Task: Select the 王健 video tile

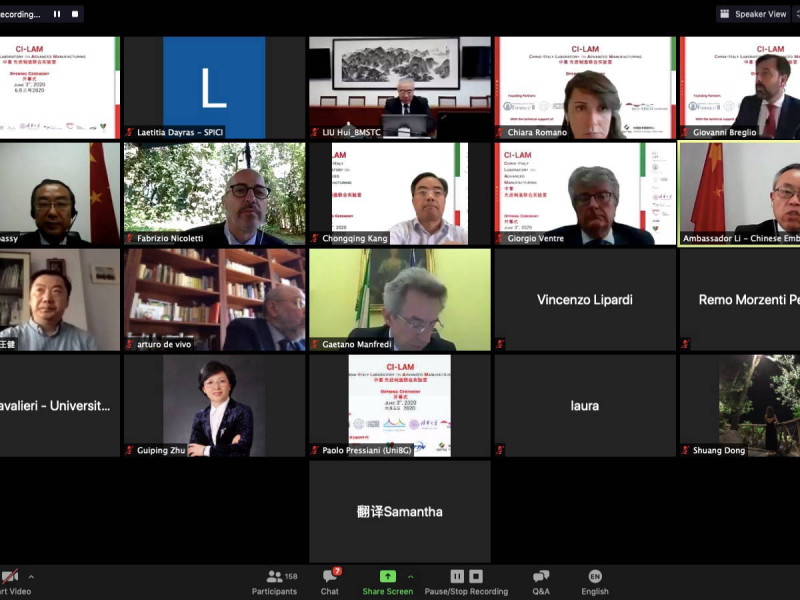Action: pyautogui.click(x=60, y=299)
